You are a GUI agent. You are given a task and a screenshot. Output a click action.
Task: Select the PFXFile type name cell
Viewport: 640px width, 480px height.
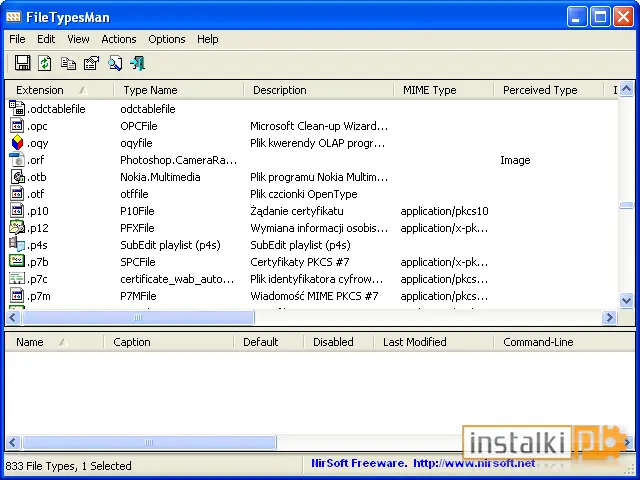[137, 228]
